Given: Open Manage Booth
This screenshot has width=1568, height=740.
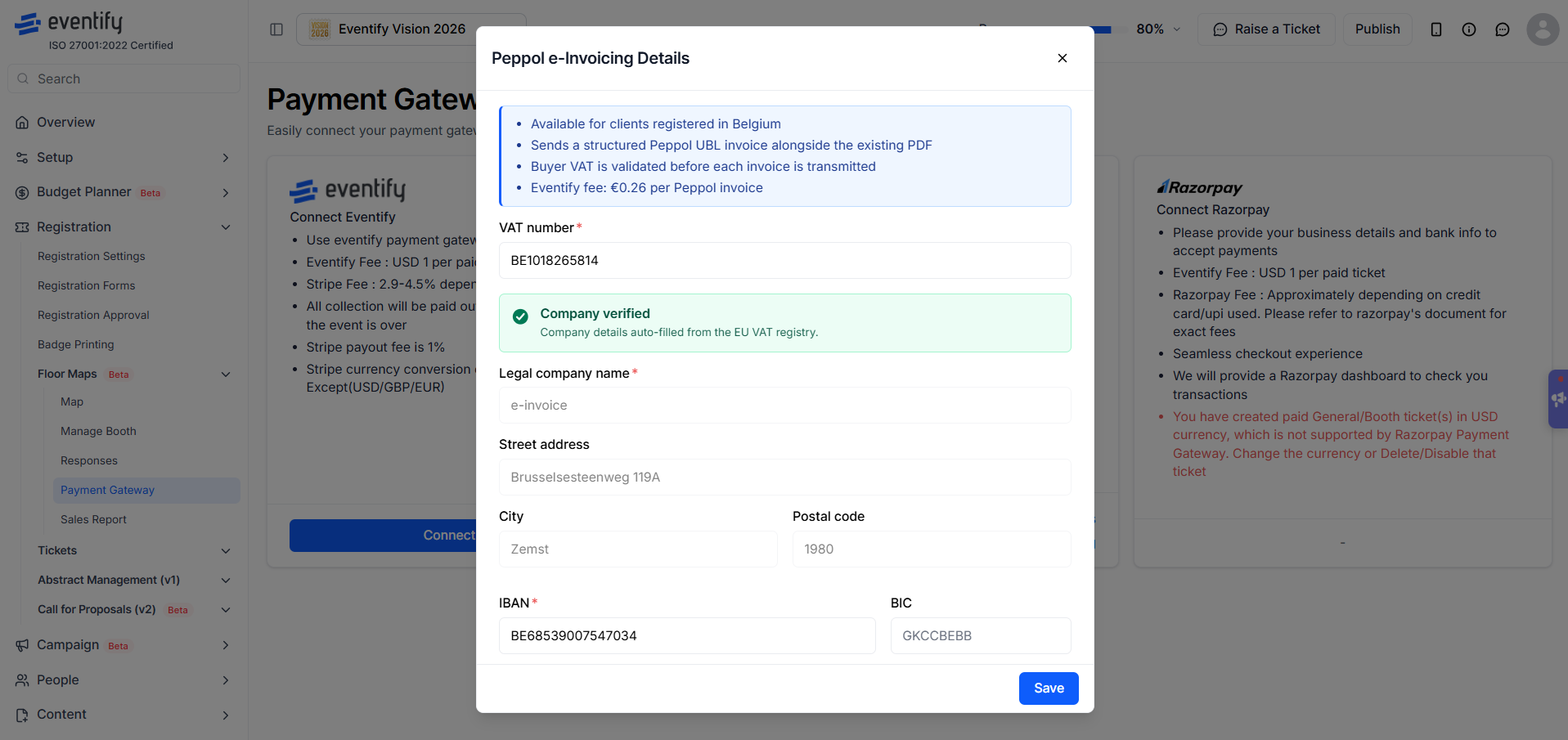Looking at the screenshot, I should tap(98, 432).
